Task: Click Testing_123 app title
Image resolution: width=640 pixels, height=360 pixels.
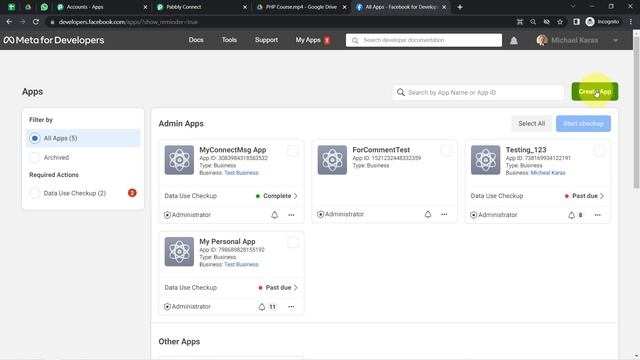Action: point(526,150)
